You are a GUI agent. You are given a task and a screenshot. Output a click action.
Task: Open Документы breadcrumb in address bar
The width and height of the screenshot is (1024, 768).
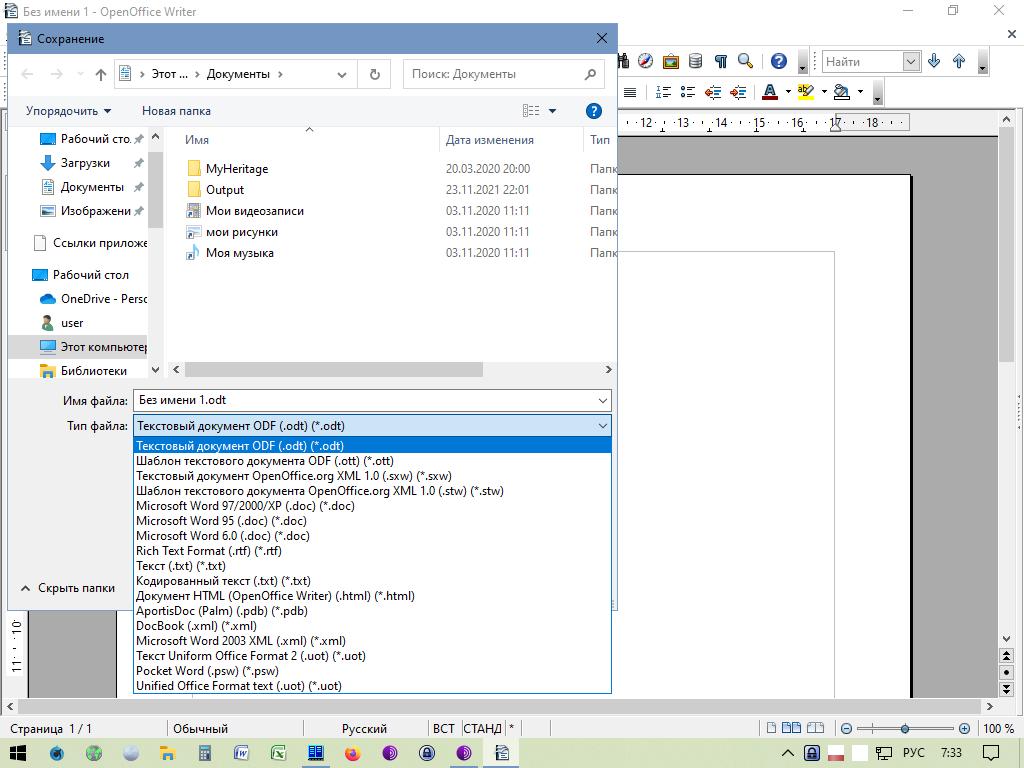pos(238,74)
